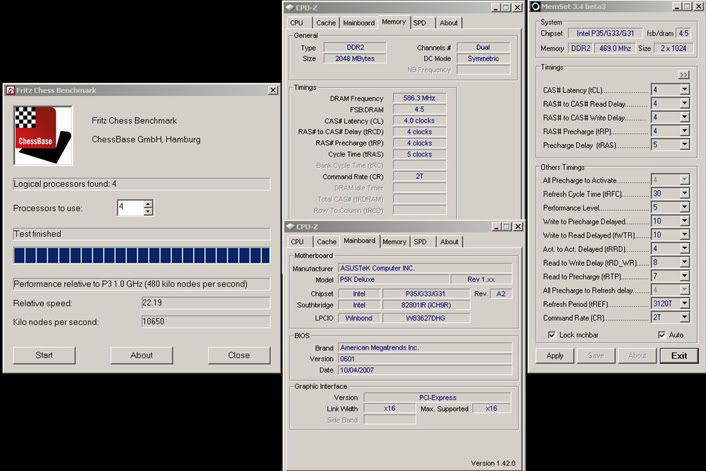Open the Refresh Cycle Time (tRFC) dropdown

click(x=684, y=193)
